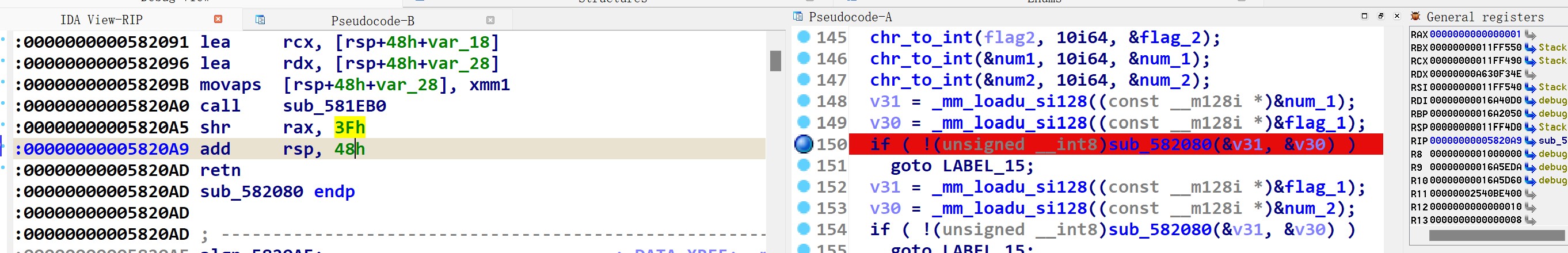Screen dimensions: 1568x253
Task: Select RIP register value 00000000005820A9
Action: pyautogui.click(x=1475, y=140)
